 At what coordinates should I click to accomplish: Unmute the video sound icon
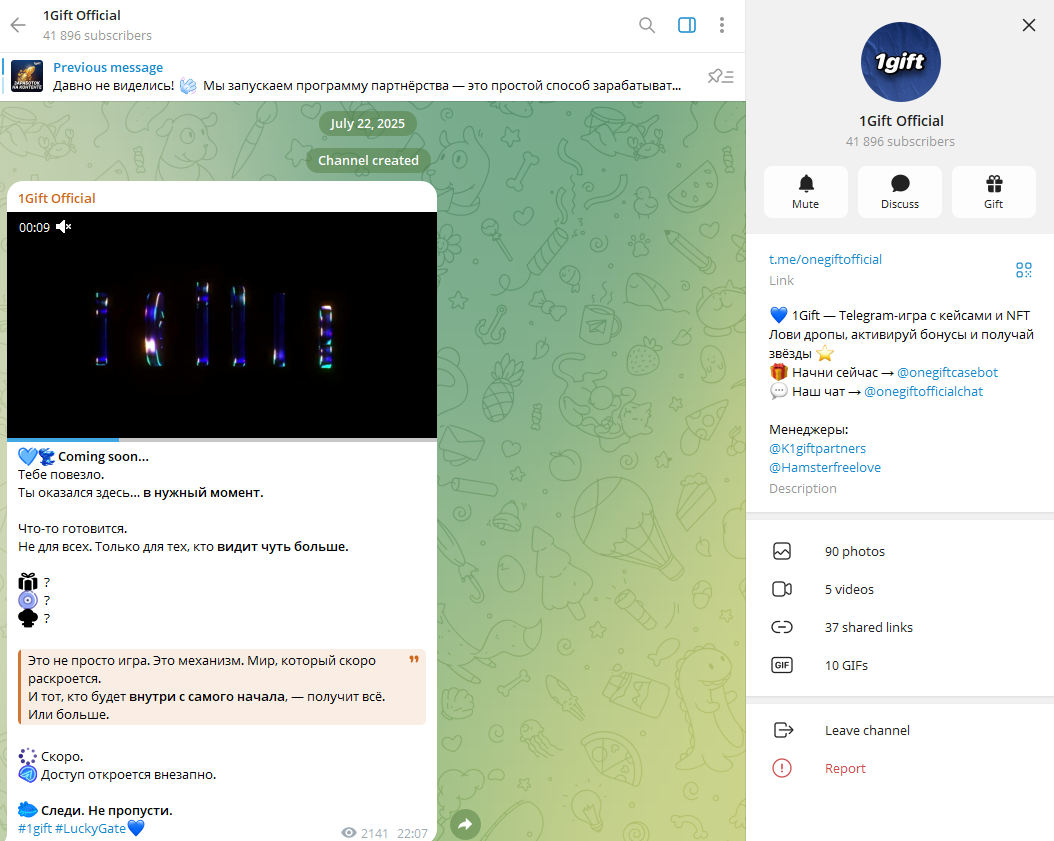tap(64, 227)
